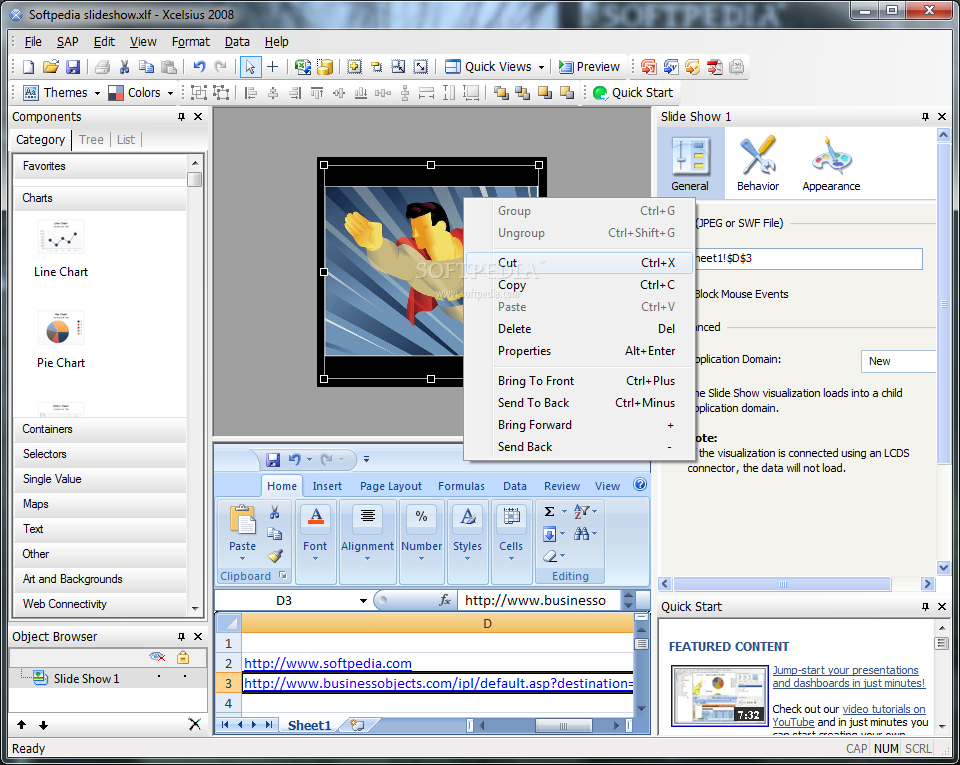Choose Cut from the context menu

(x=579, y=263)
